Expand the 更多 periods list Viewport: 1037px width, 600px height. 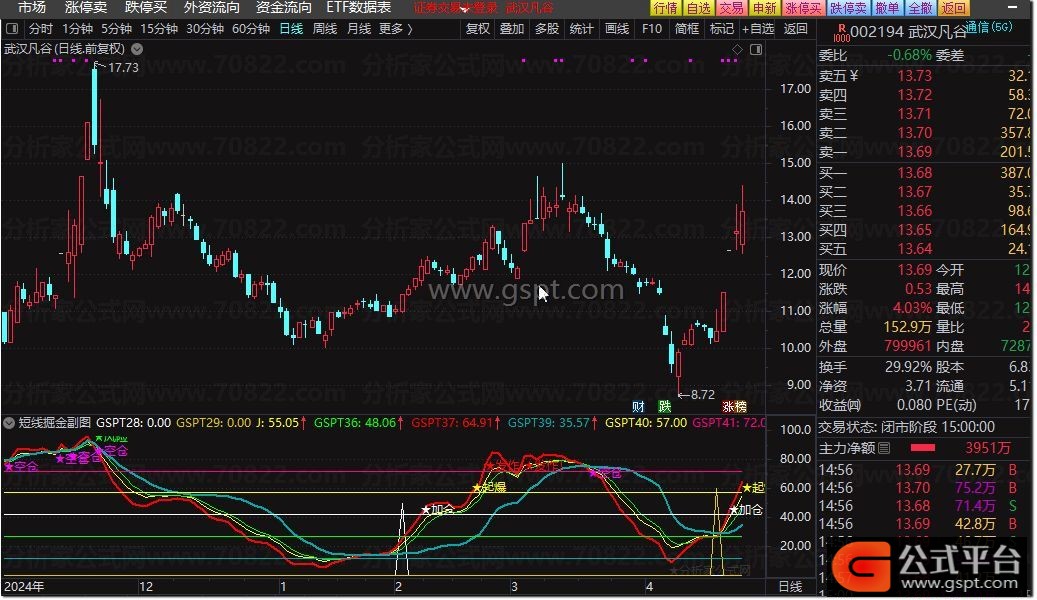[395, 29]
